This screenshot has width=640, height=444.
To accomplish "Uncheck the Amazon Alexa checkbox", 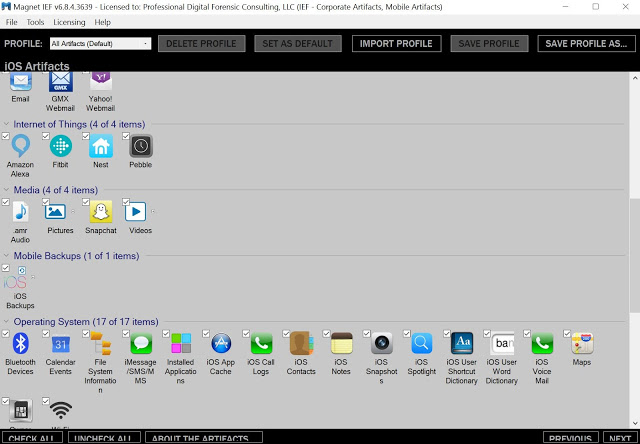I will (x=5, y=136).
